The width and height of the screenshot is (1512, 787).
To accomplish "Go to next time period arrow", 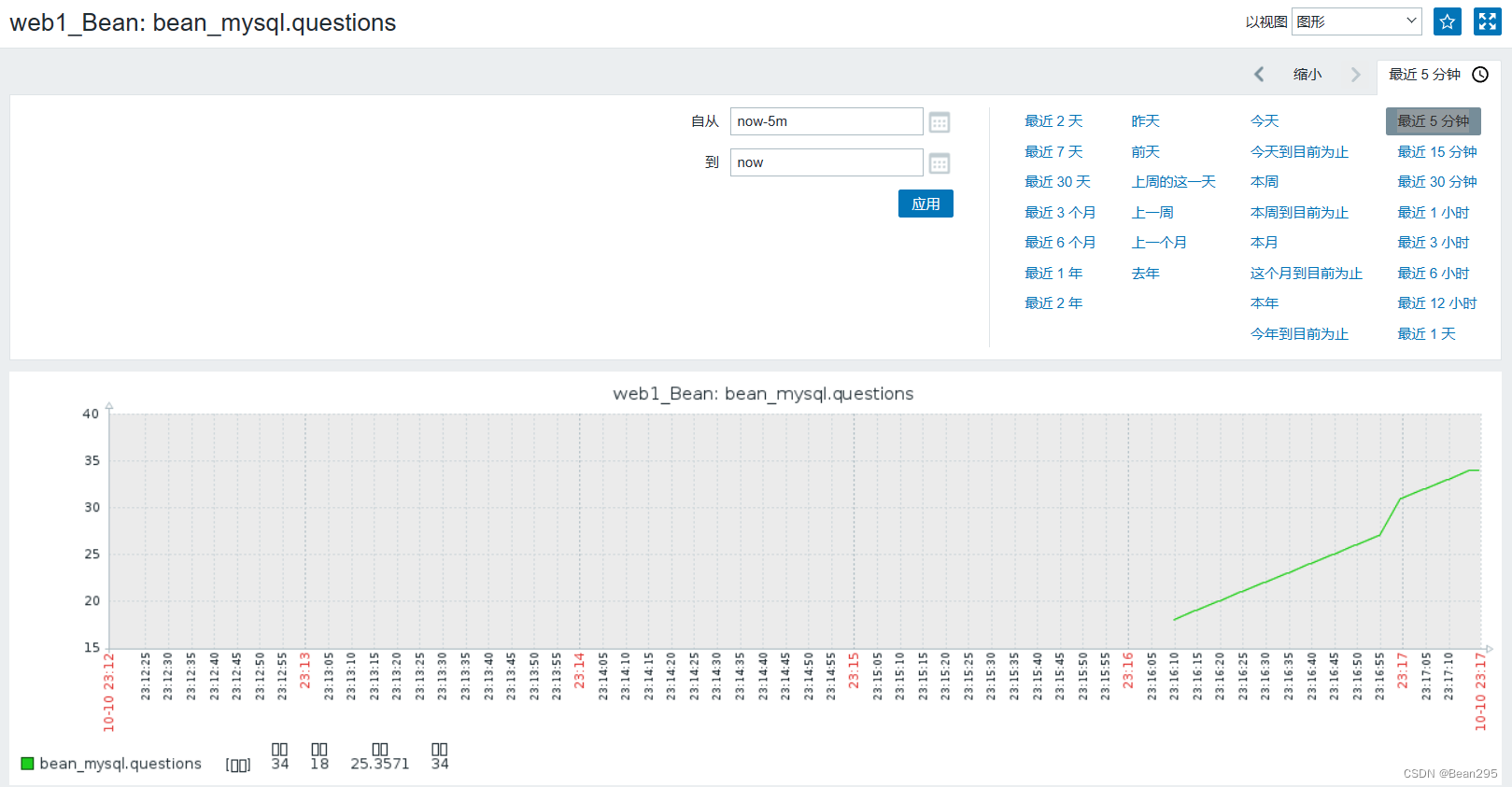I will click(1356, 74).
